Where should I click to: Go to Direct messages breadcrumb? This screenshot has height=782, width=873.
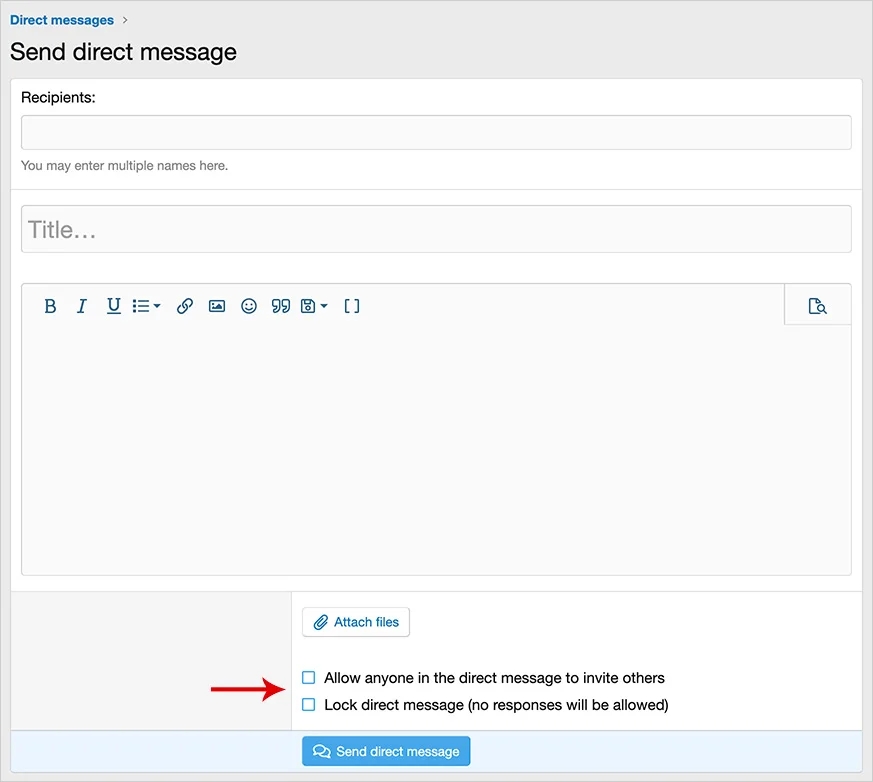(x=62, y=20)
